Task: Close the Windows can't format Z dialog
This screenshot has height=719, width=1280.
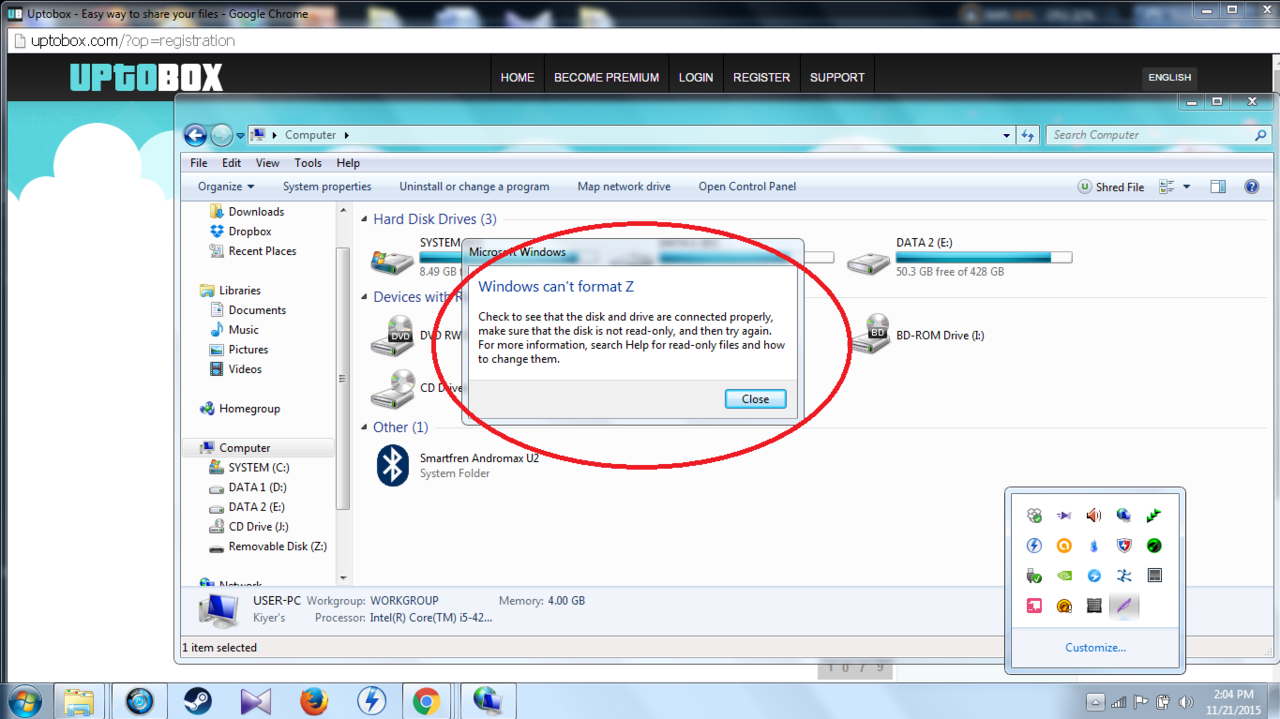Action: coord(755,399)
